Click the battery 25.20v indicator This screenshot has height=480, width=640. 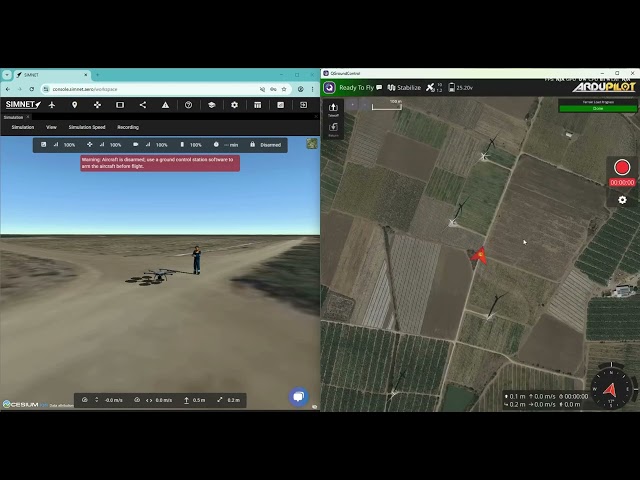[x=460, y=87]
